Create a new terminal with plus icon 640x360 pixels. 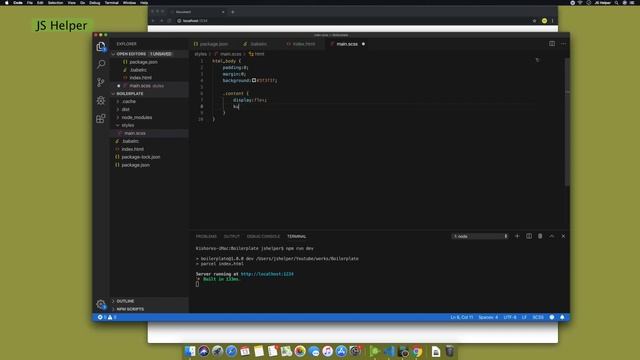pos(517,236)
